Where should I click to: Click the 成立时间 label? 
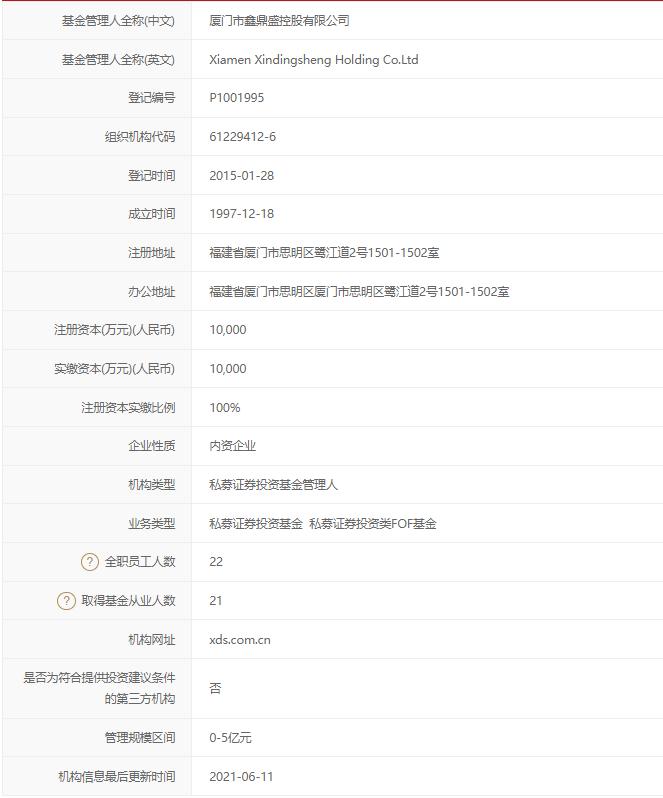point(152,214)
